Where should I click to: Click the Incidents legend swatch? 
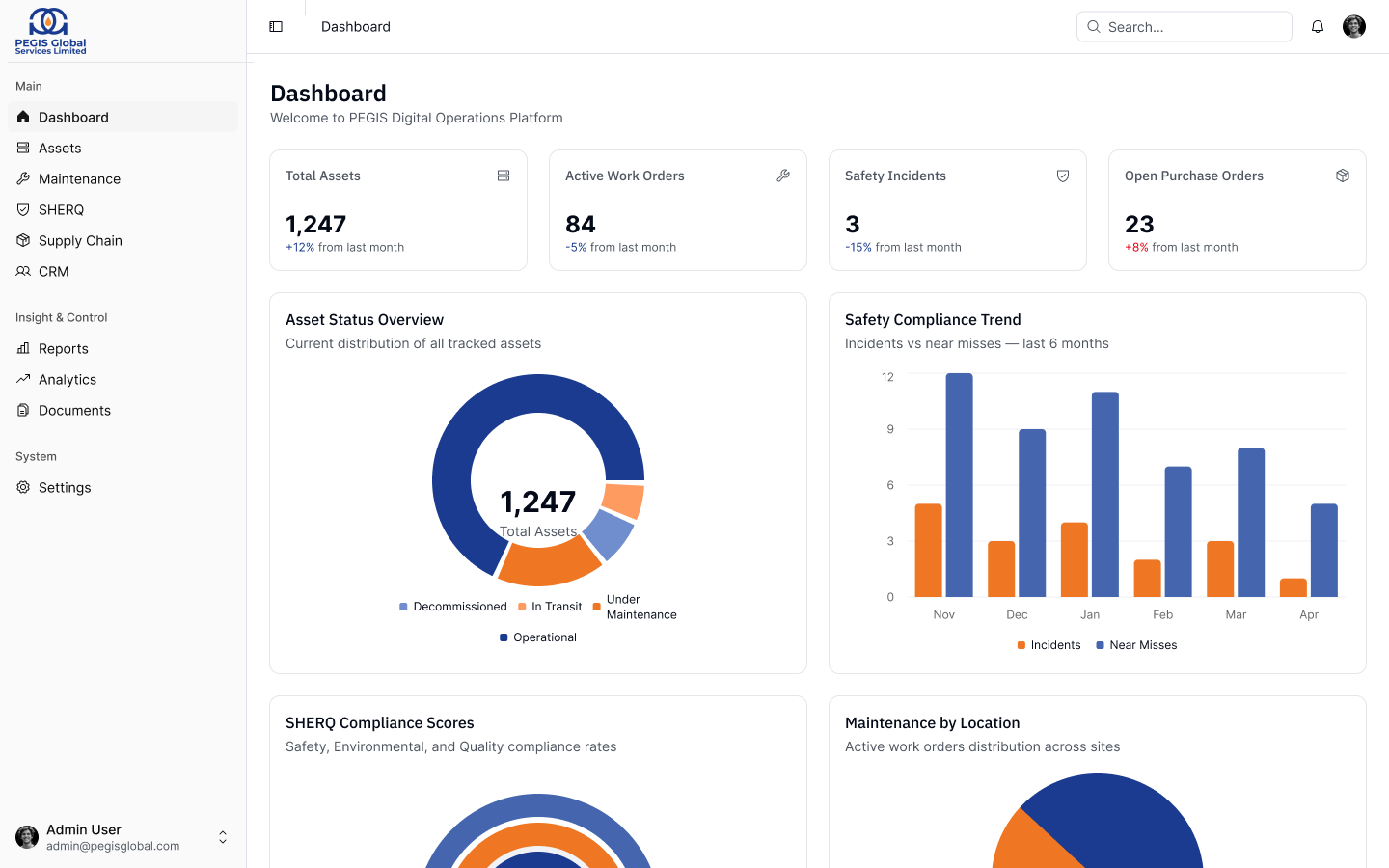pyautogui.click(x=1021, y=645)
